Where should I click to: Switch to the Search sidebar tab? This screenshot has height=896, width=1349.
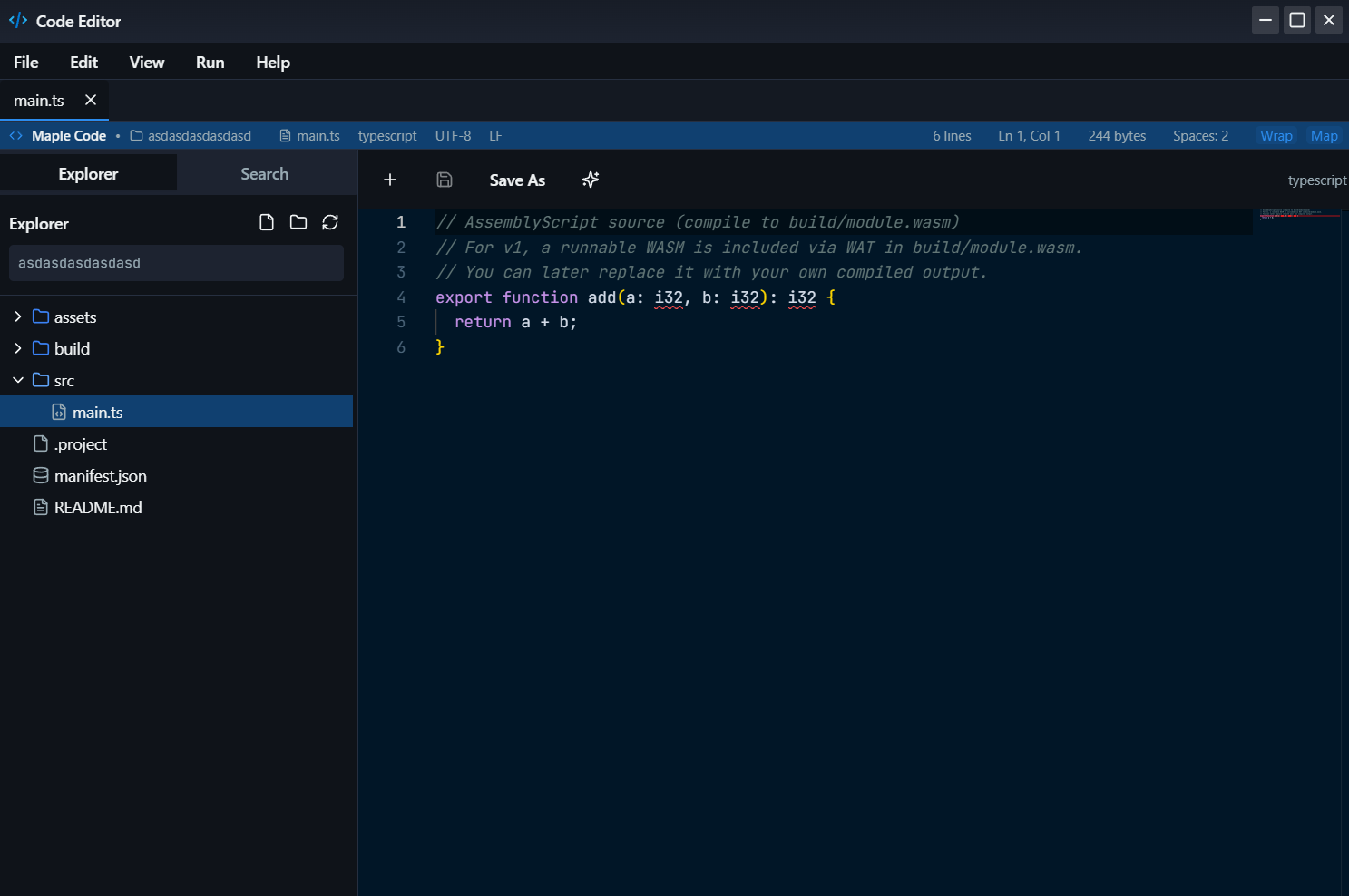pyautogui.click(x=265, y=173)
